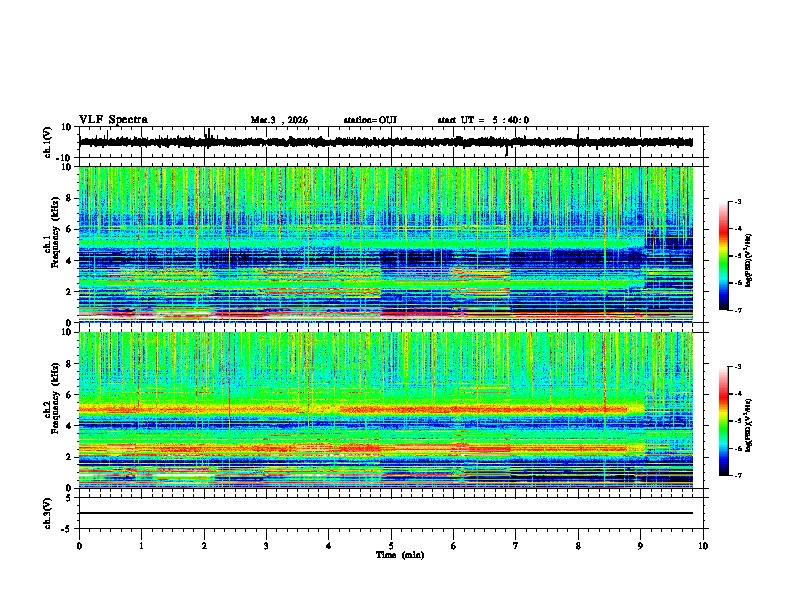Image resolution: width=792 pixels, height=612 pixels.
Task: Click the time-axis tick label "7"
Action: [x=516, y=545]
